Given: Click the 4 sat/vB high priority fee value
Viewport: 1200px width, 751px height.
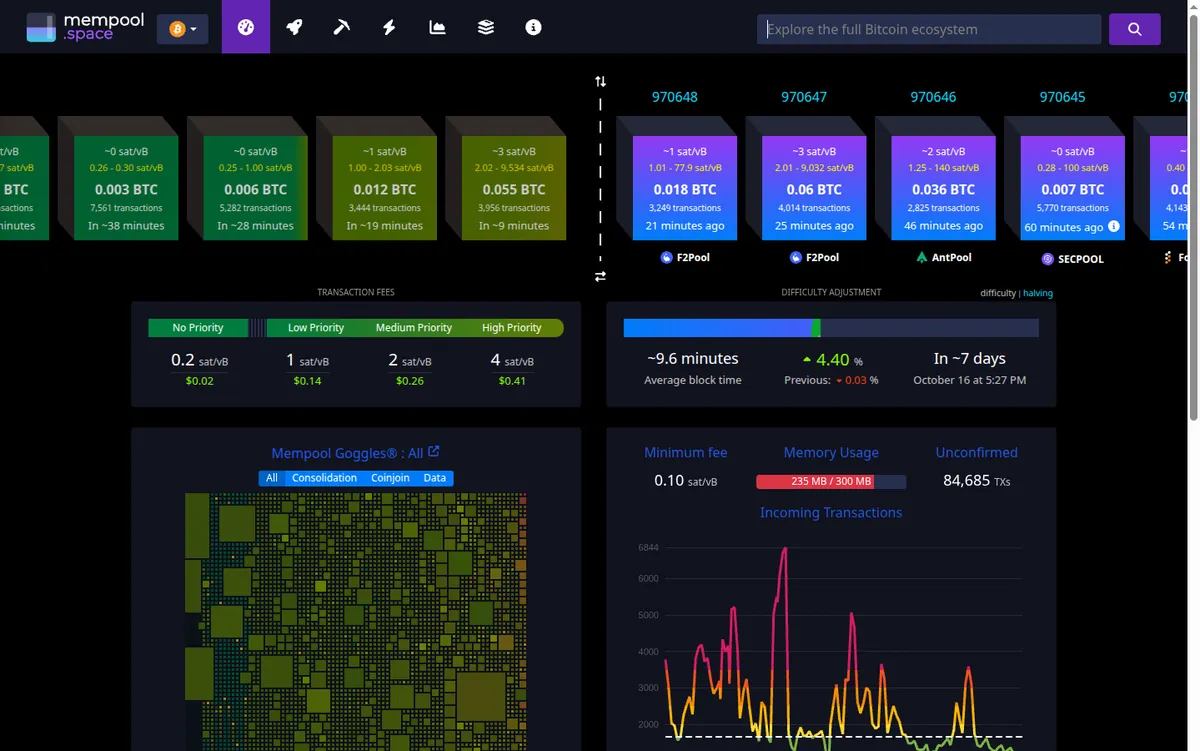Looking at the screenshot, I should point(512,360).
